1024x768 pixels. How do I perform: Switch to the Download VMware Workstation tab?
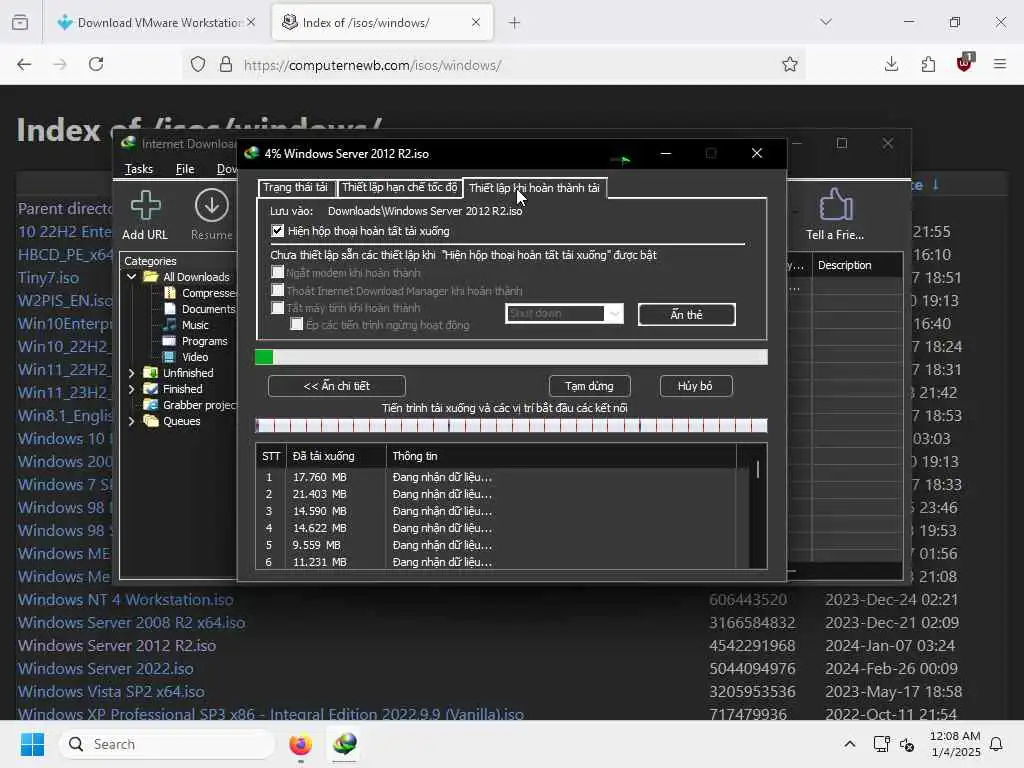(155, 22)
